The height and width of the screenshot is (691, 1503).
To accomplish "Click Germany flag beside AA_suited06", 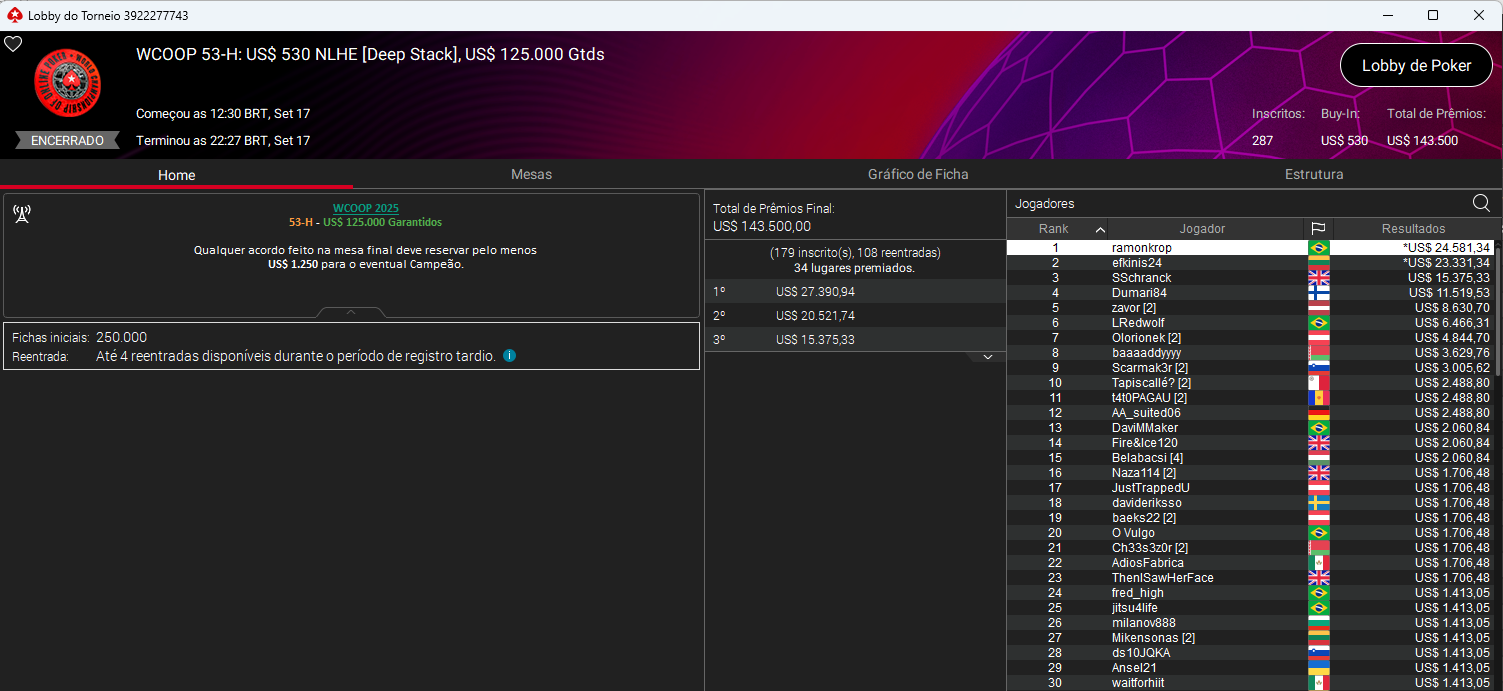I will coord(1319,412).
